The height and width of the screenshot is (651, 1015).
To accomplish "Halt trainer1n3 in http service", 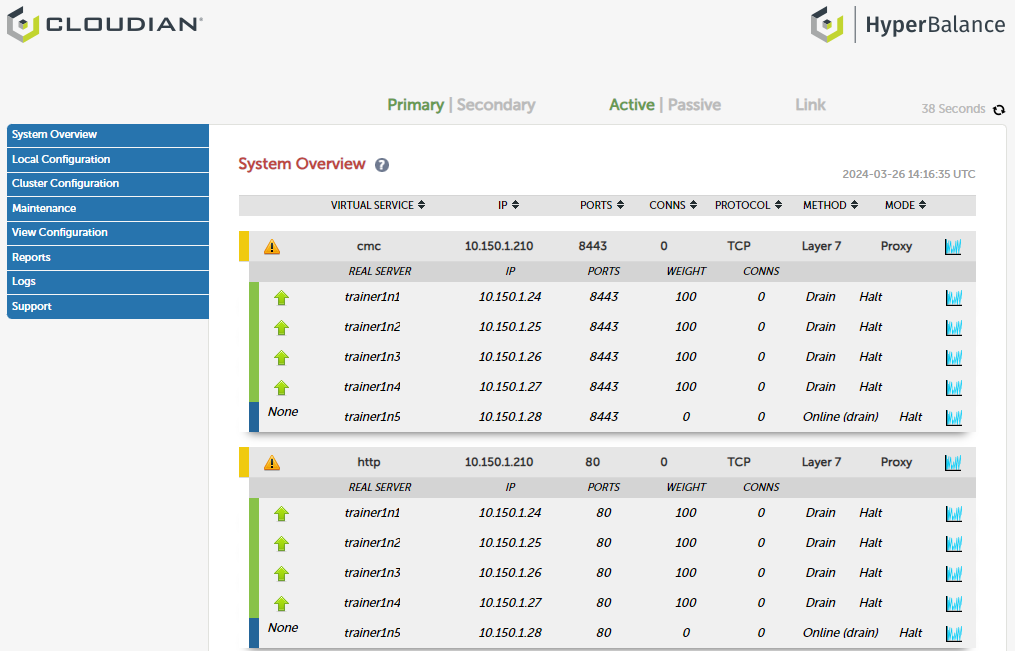I will [x=871, y=573].
